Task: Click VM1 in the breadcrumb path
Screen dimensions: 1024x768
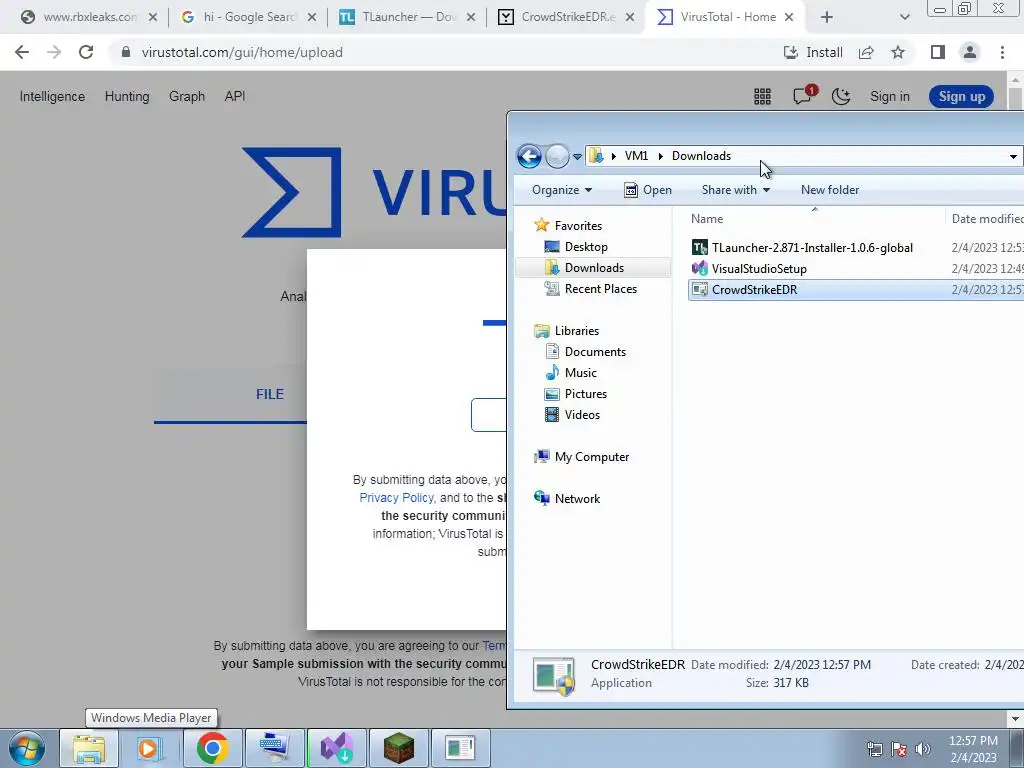Action: click(x=636, y=156)
